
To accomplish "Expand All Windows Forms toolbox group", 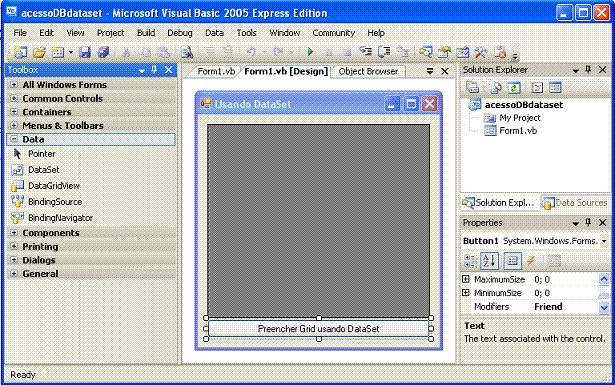I will [x=14, y=85].
